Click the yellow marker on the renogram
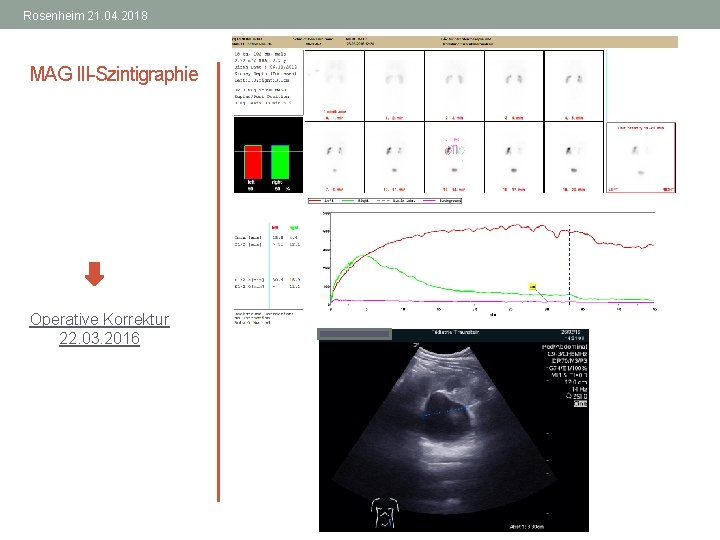Screen dimensions: 720x540 [533, 287]
